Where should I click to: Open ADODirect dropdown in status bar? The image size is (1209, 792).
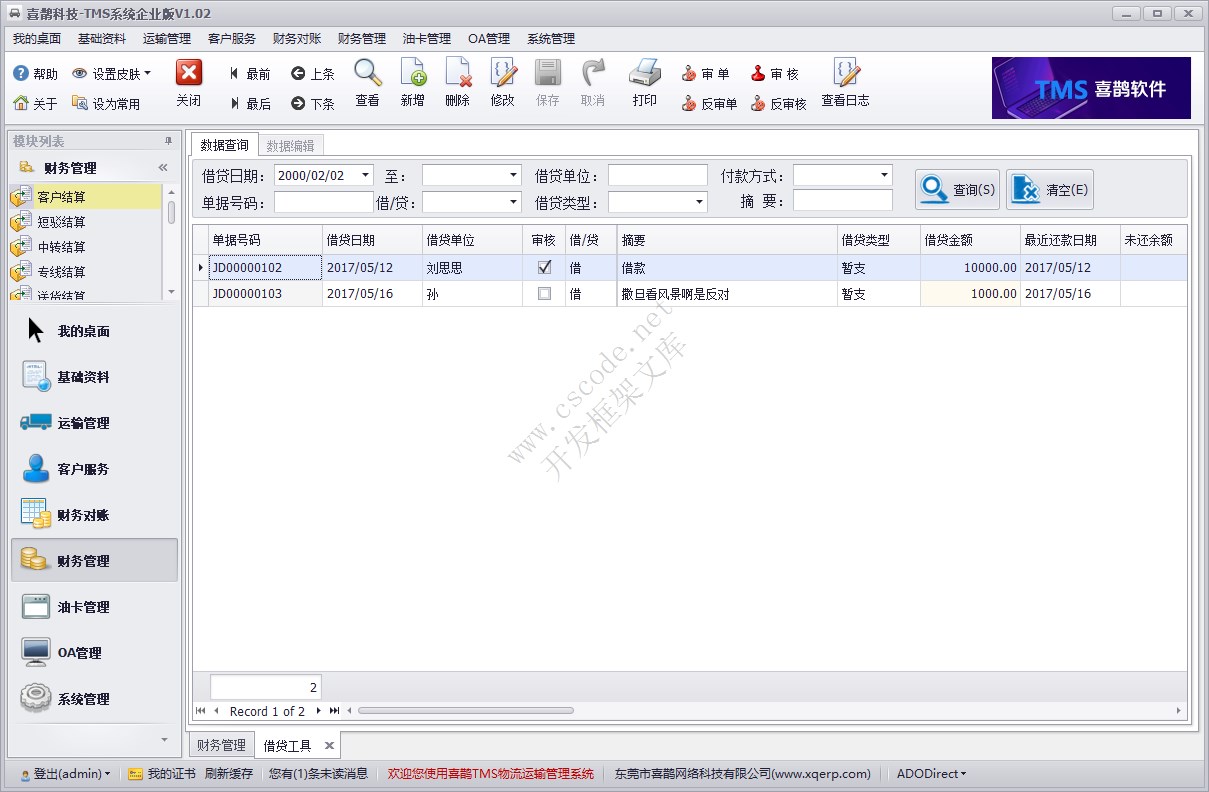931,774
